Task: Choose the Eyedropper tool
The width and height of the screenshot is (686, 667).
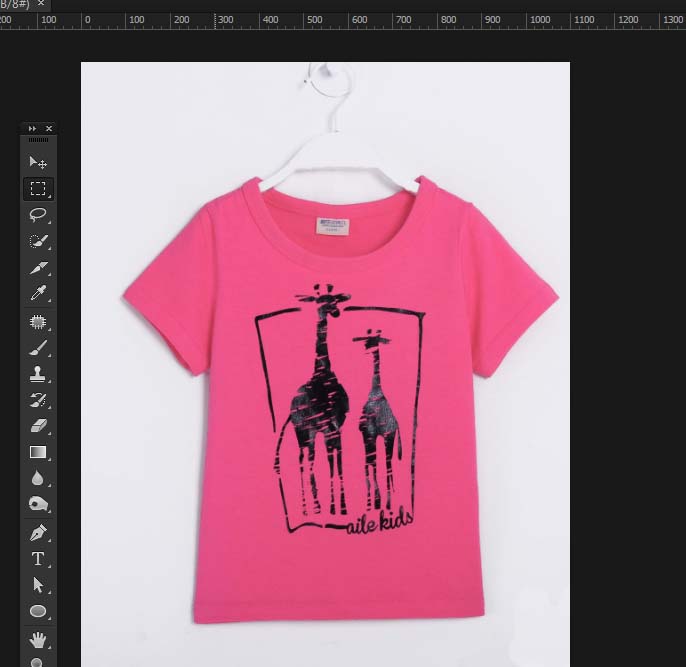Action: click(38, 294)
